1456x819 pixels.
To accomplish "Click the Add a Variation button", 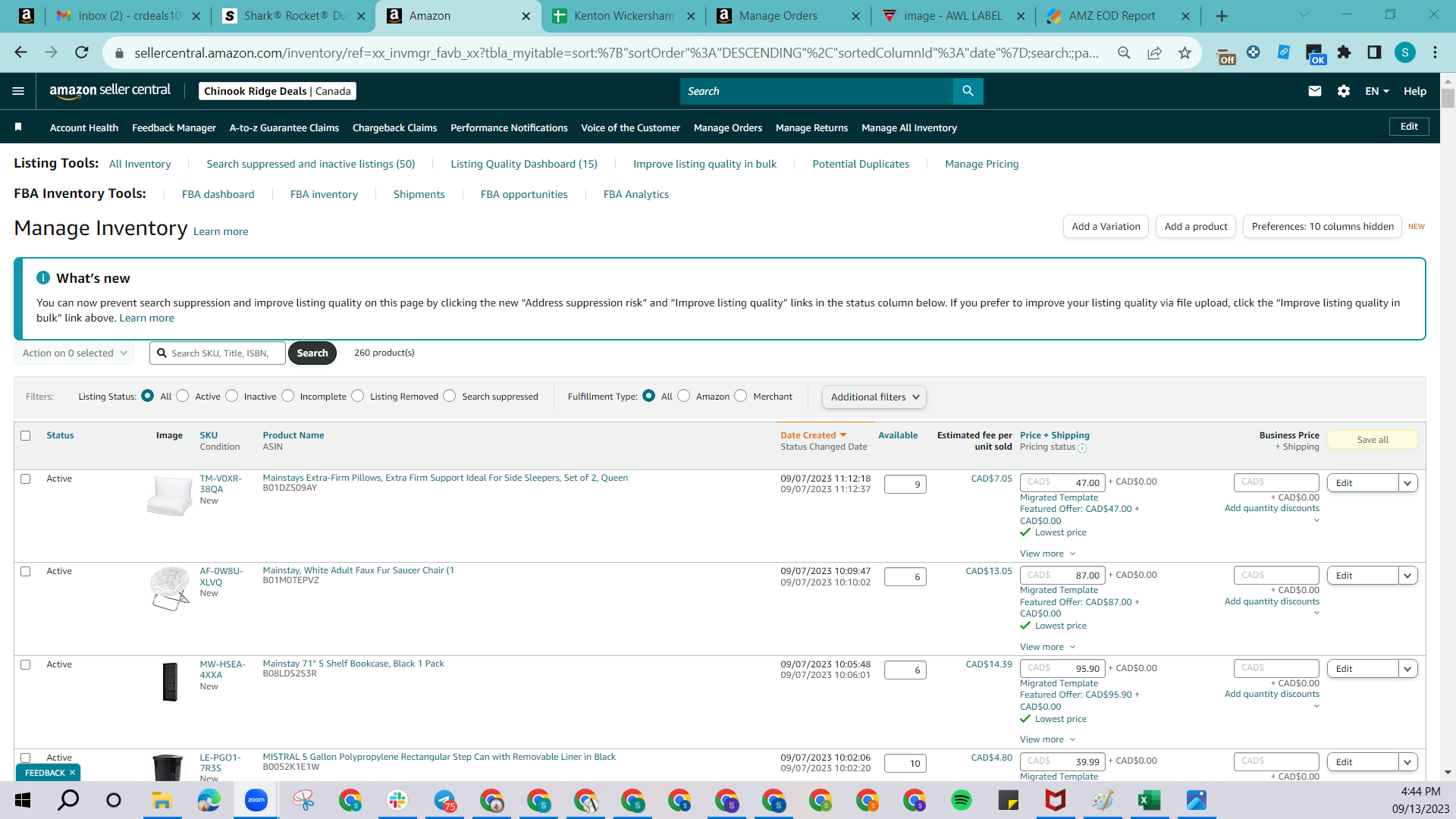I will pos(1106,226).
